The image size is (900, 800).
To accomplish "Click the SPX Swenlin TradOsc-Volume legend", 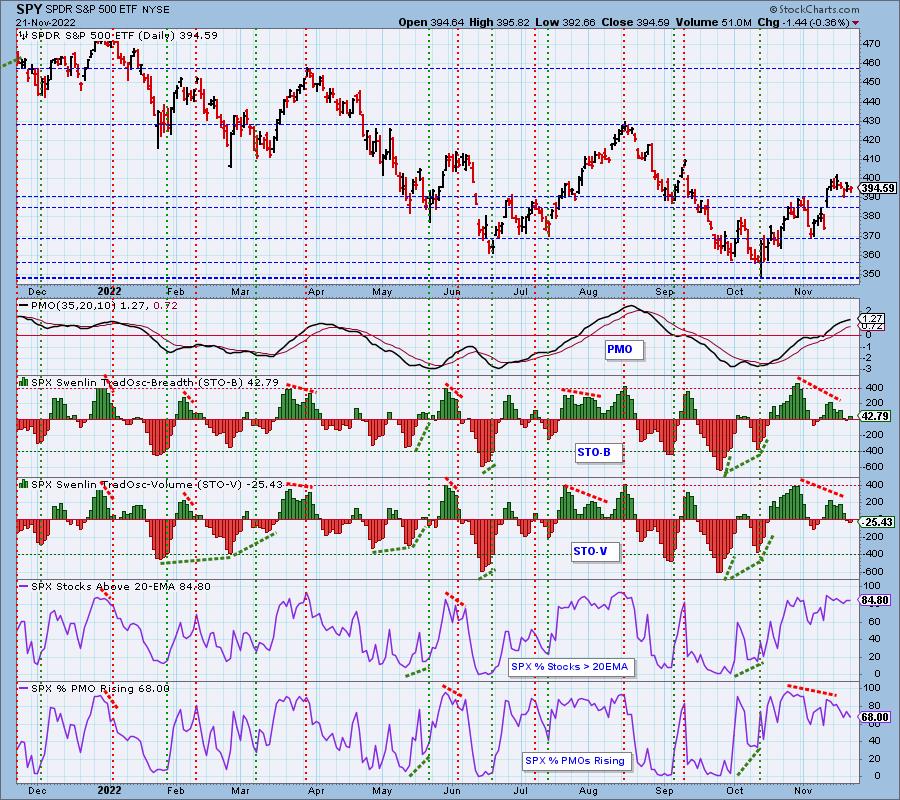I will click(x=157, y=484).
